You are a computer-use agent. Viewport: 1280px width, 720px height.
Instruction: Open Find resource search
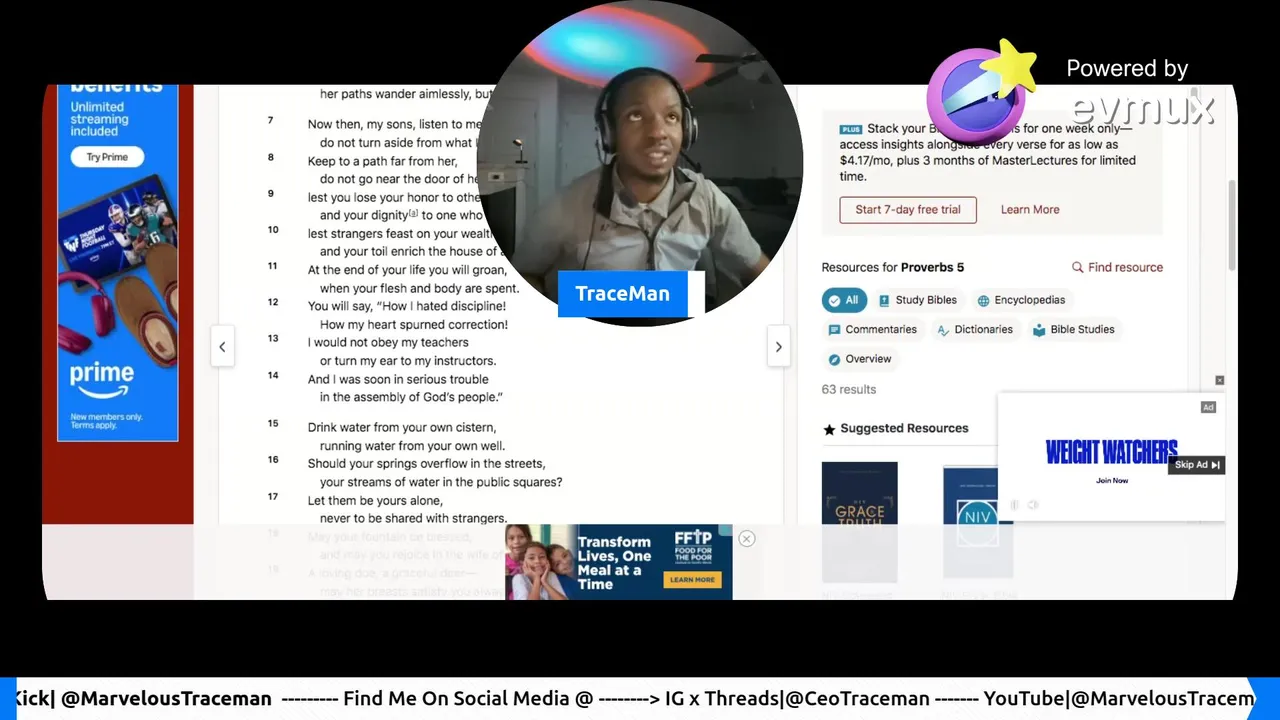click(x=1117, y=267)
